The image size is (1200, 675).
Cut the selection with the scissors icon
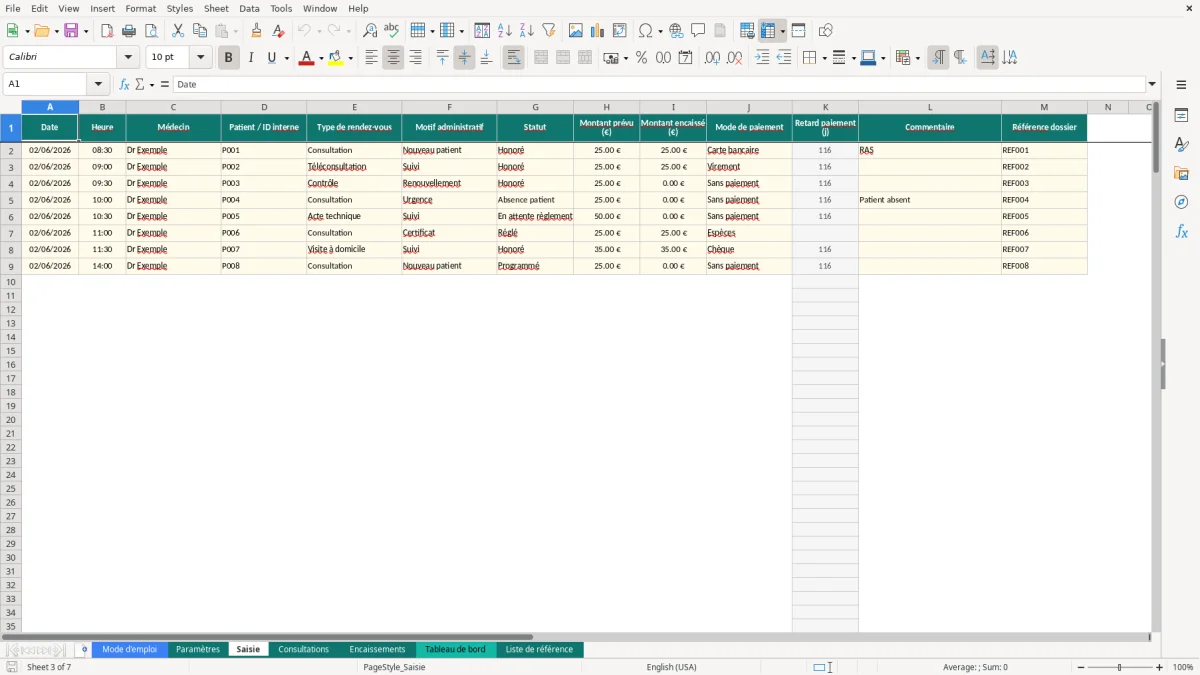(177, 31)
